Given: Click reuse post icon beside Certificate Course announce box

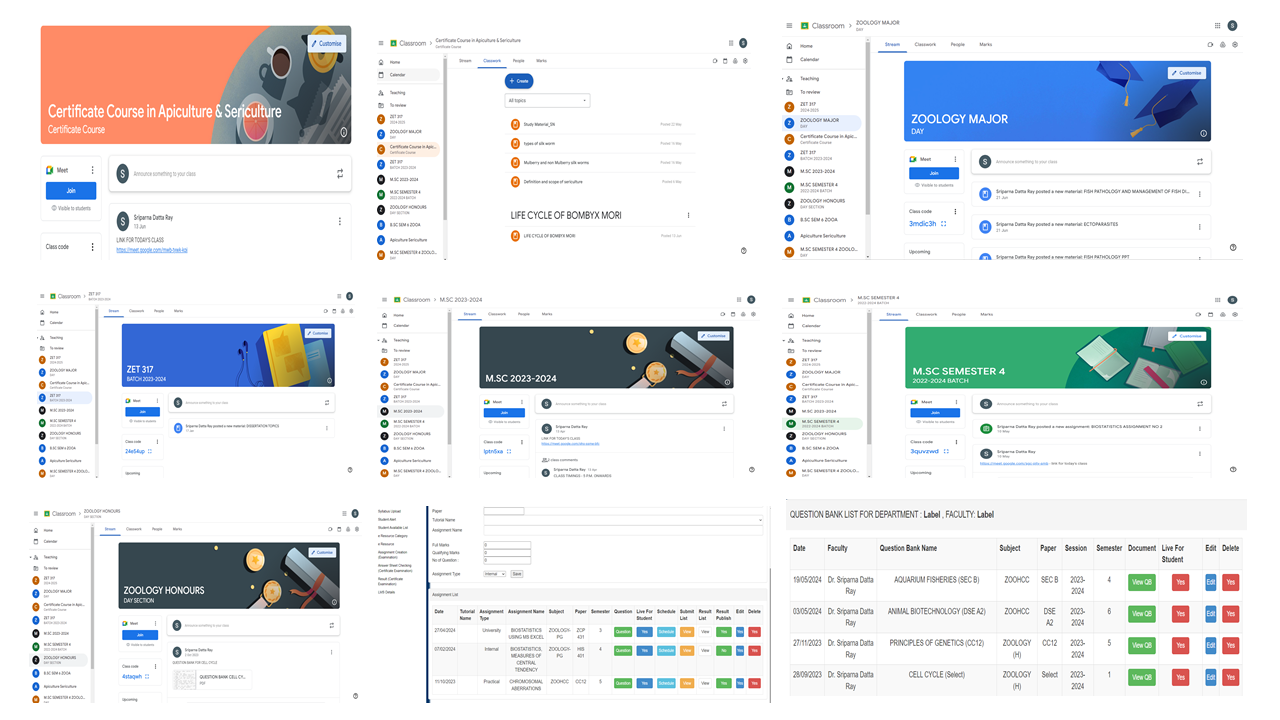Looking at the screenshot, I should [340, 174].
